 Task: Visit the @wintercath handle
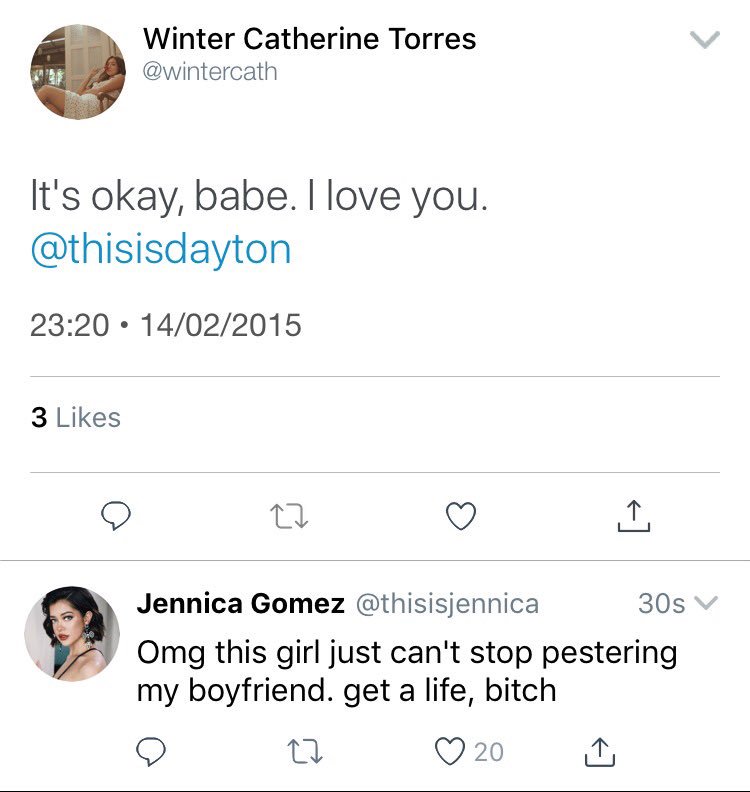[x=211, y=72]
